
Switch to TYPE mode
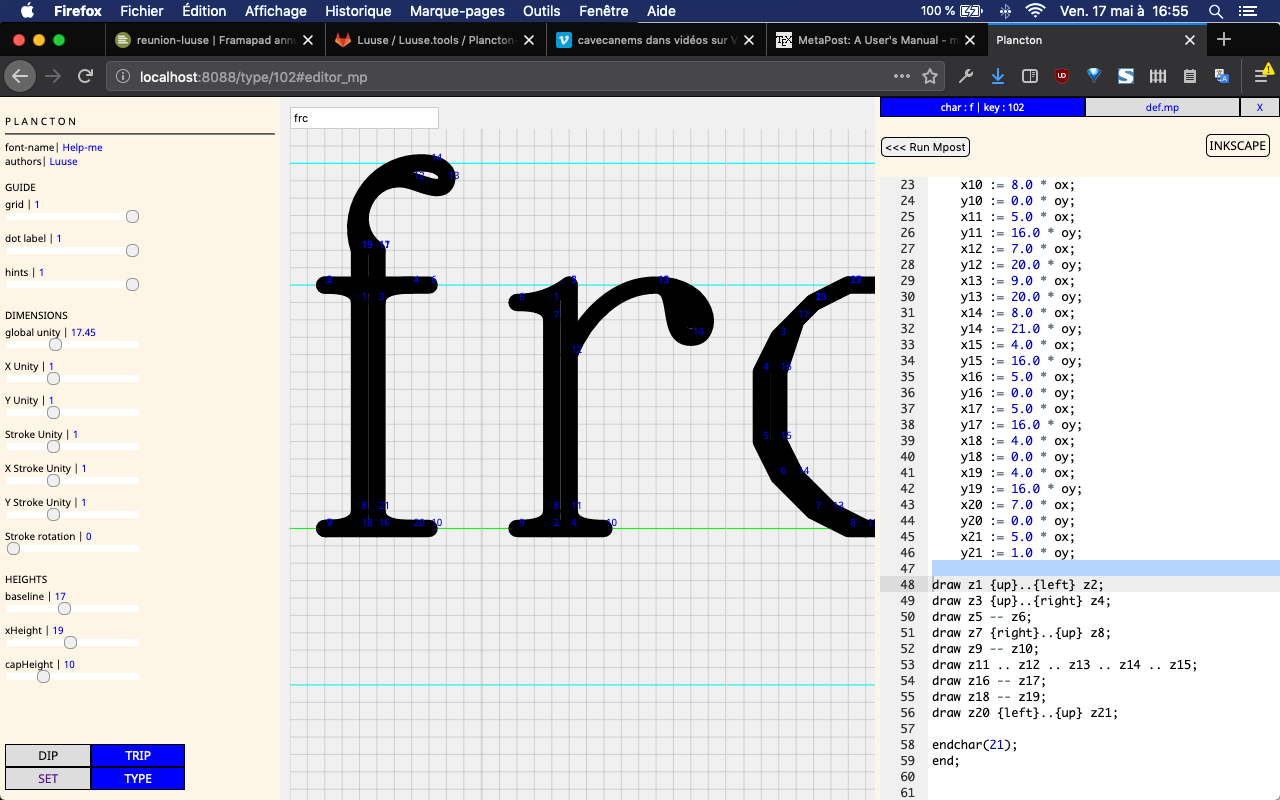pos(138,778)
